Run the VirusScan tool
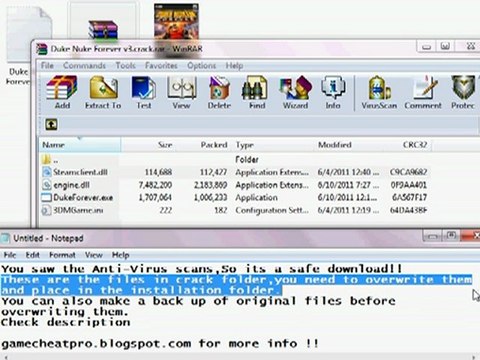 [379, 88]
